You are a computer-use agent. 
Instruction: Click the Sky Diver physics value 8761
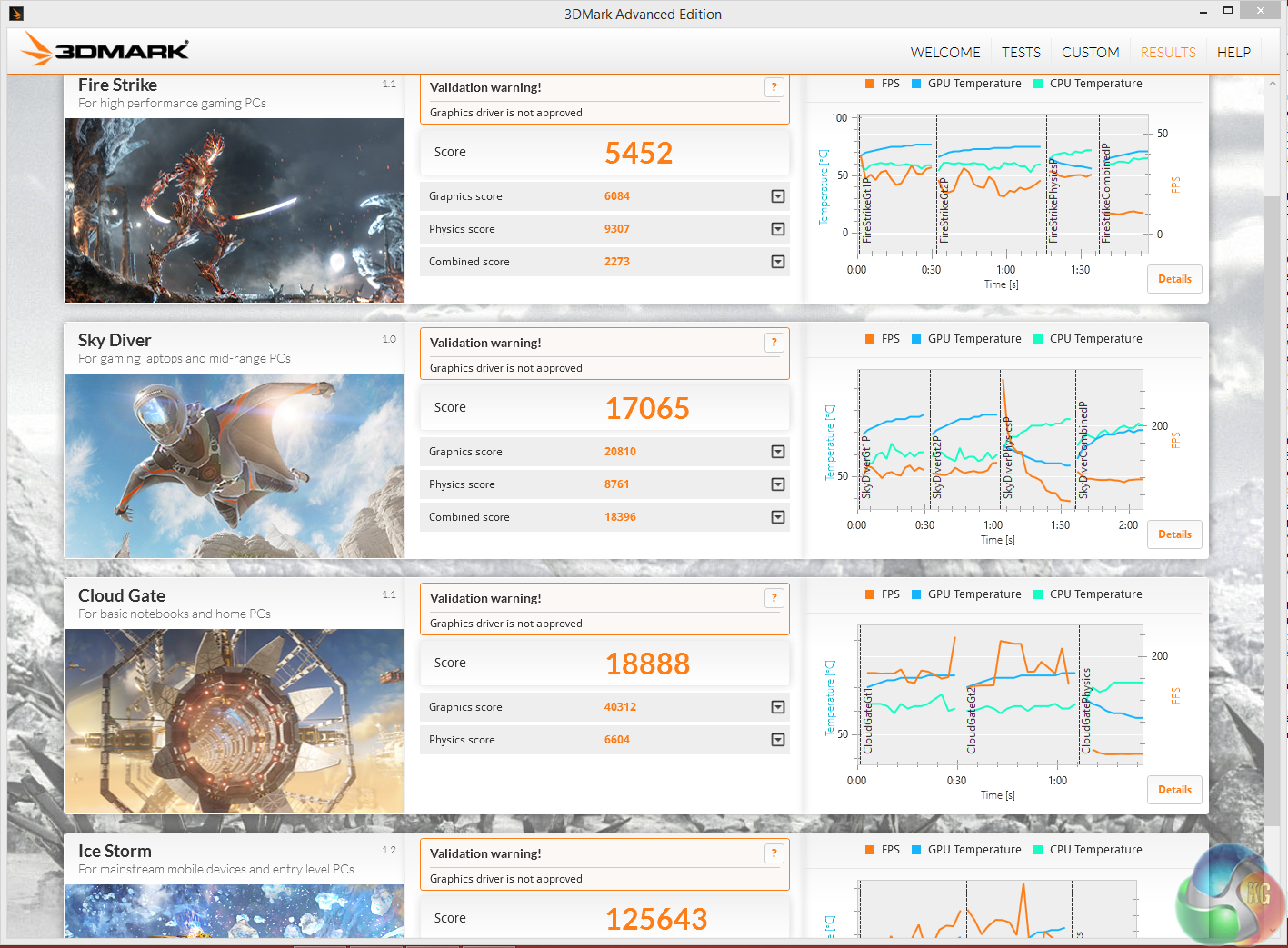click(x=617, y=484)
